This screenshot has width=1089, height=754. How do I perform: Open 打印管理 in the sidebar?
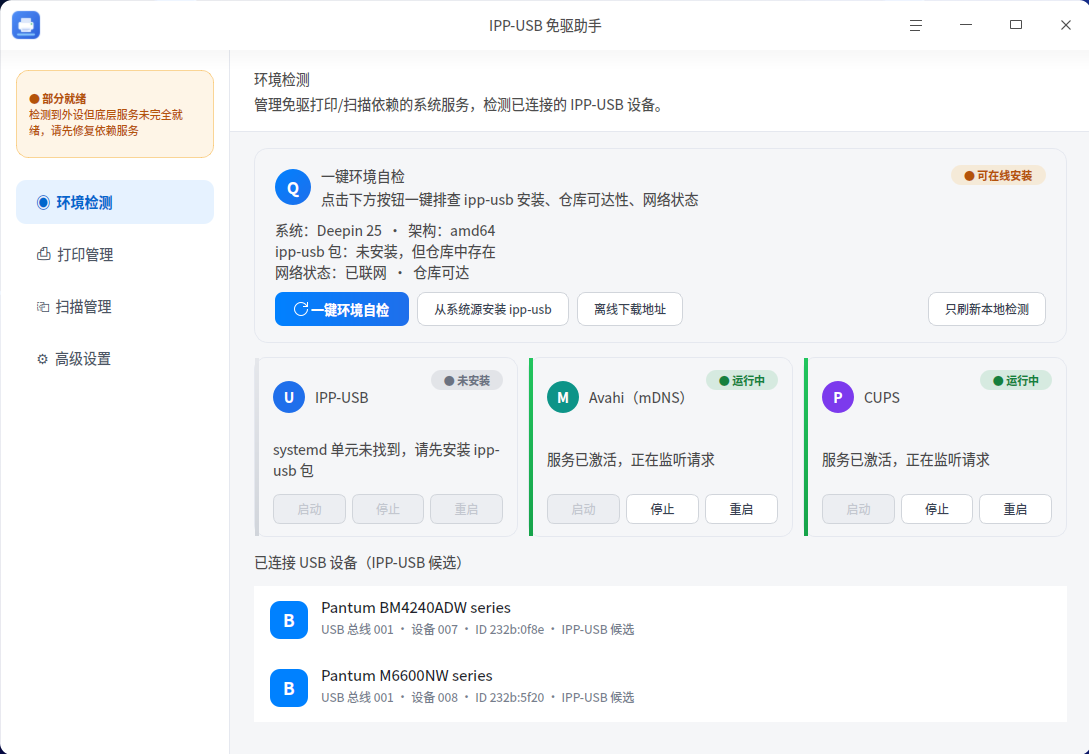115,254
